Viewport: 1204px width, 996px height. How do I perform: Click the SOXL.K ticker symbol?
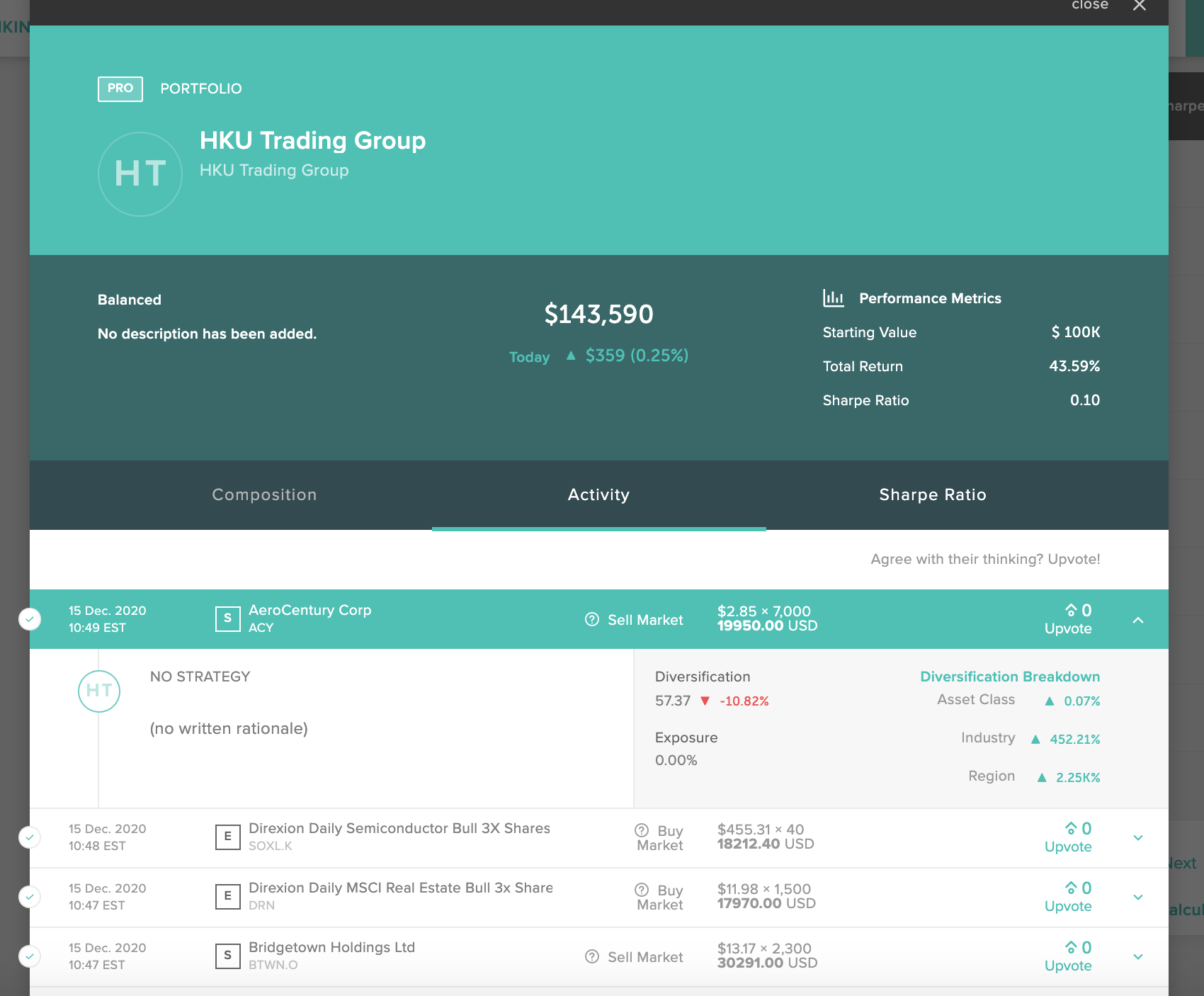271,846
